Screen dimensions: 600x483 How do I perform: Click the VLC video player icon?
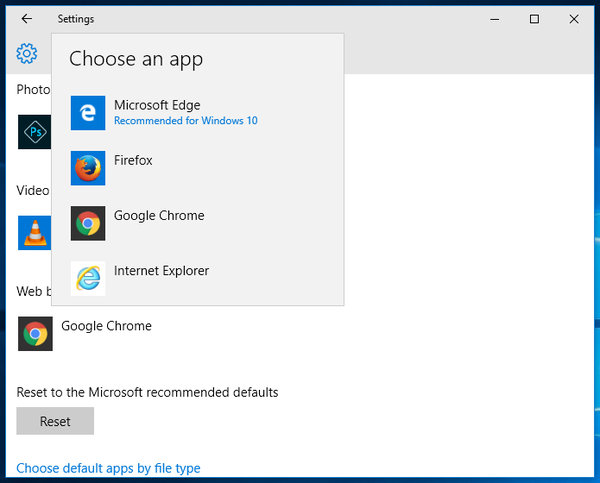[x=34, y=233]
